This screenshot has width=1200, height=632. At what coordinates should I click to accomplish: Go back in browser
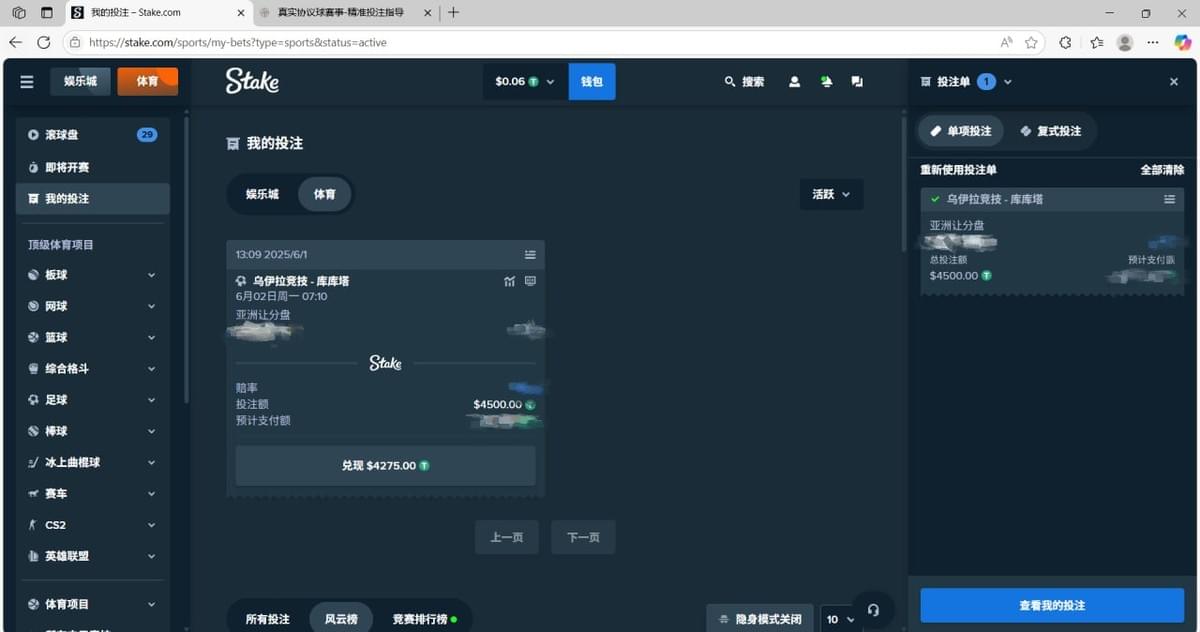(x=15, y=42)
